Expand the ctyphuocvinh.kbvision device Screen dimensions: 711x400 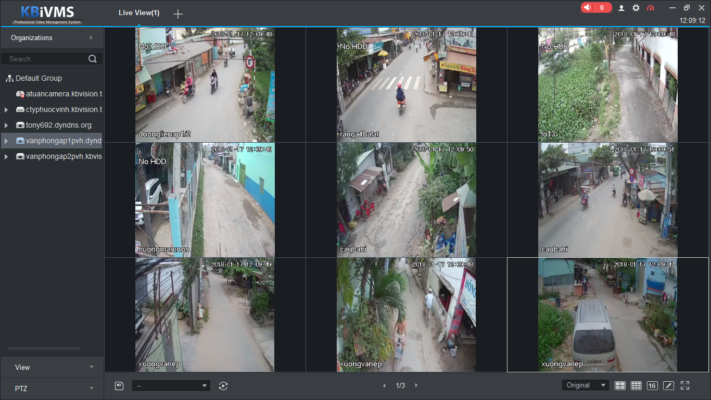6,110
